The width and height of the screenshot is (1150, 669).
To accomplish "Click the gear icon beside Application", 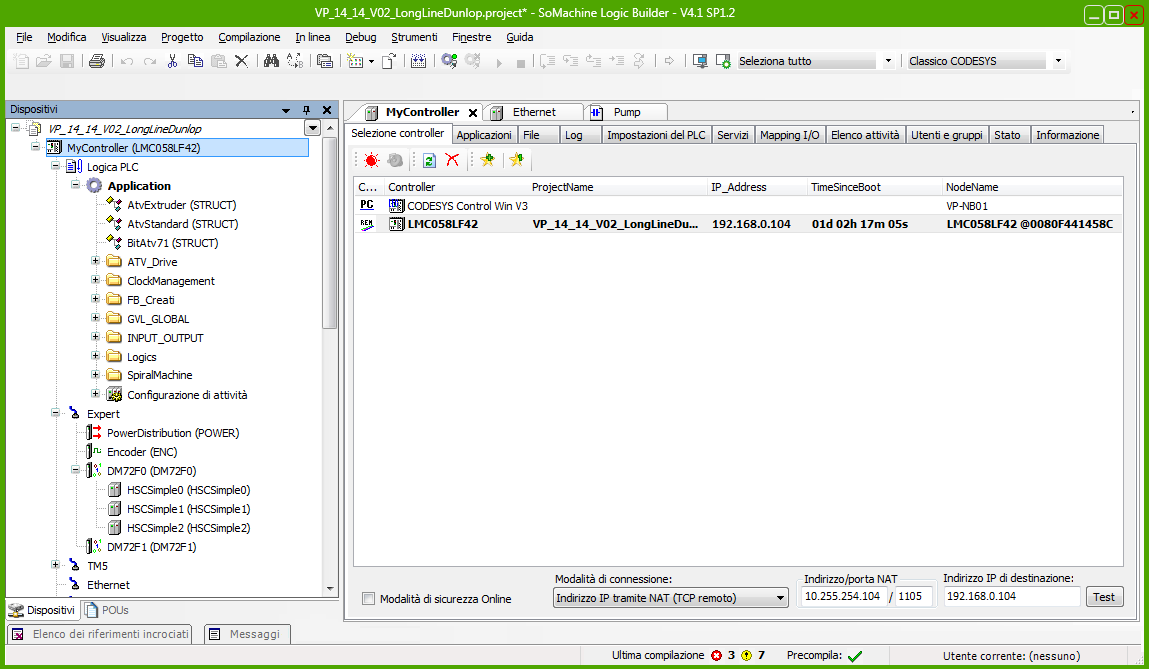I will click(x=95, y=186).
